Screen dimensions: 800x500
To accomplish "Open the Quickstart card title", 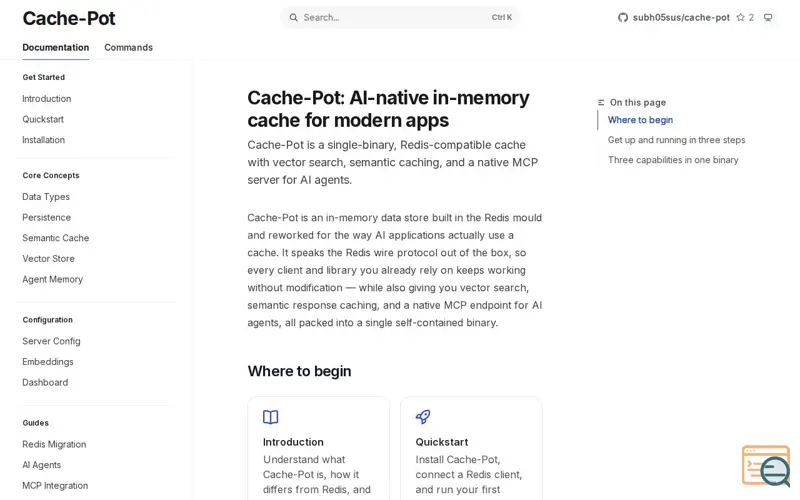I will click(442, 442).
